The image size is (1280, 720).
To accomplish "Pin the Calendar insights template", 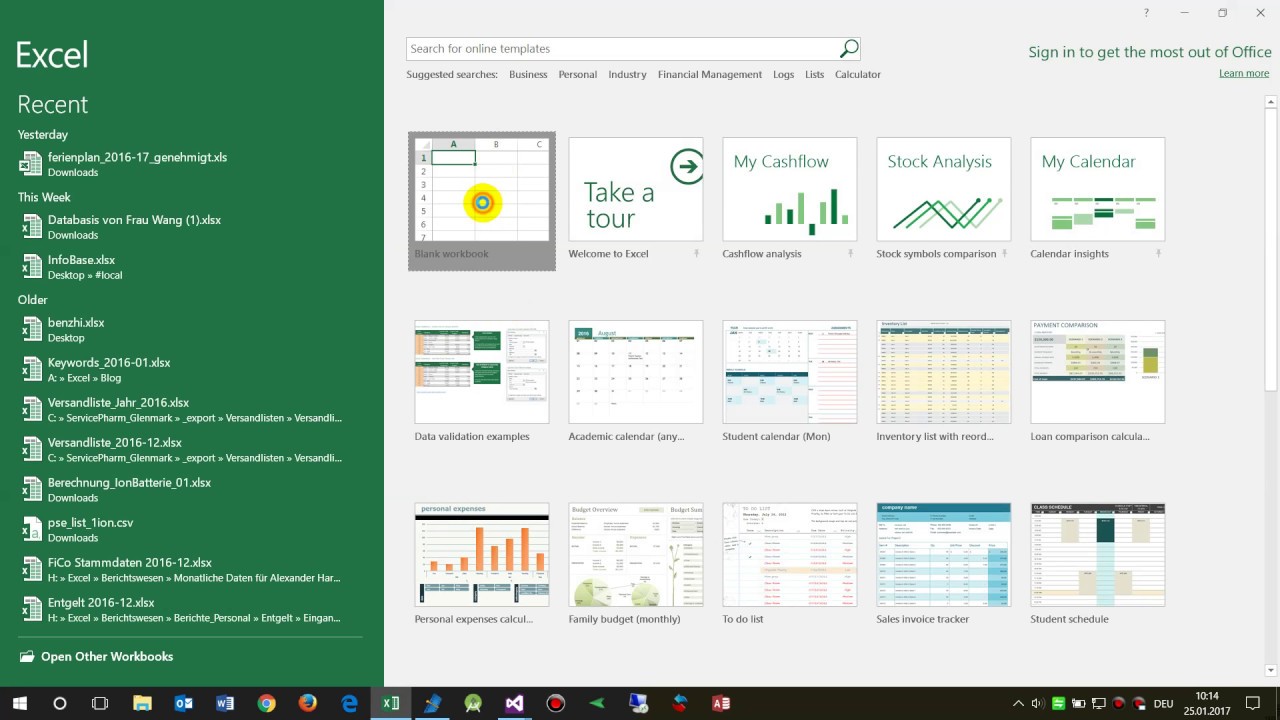I will pos(1158,254).
